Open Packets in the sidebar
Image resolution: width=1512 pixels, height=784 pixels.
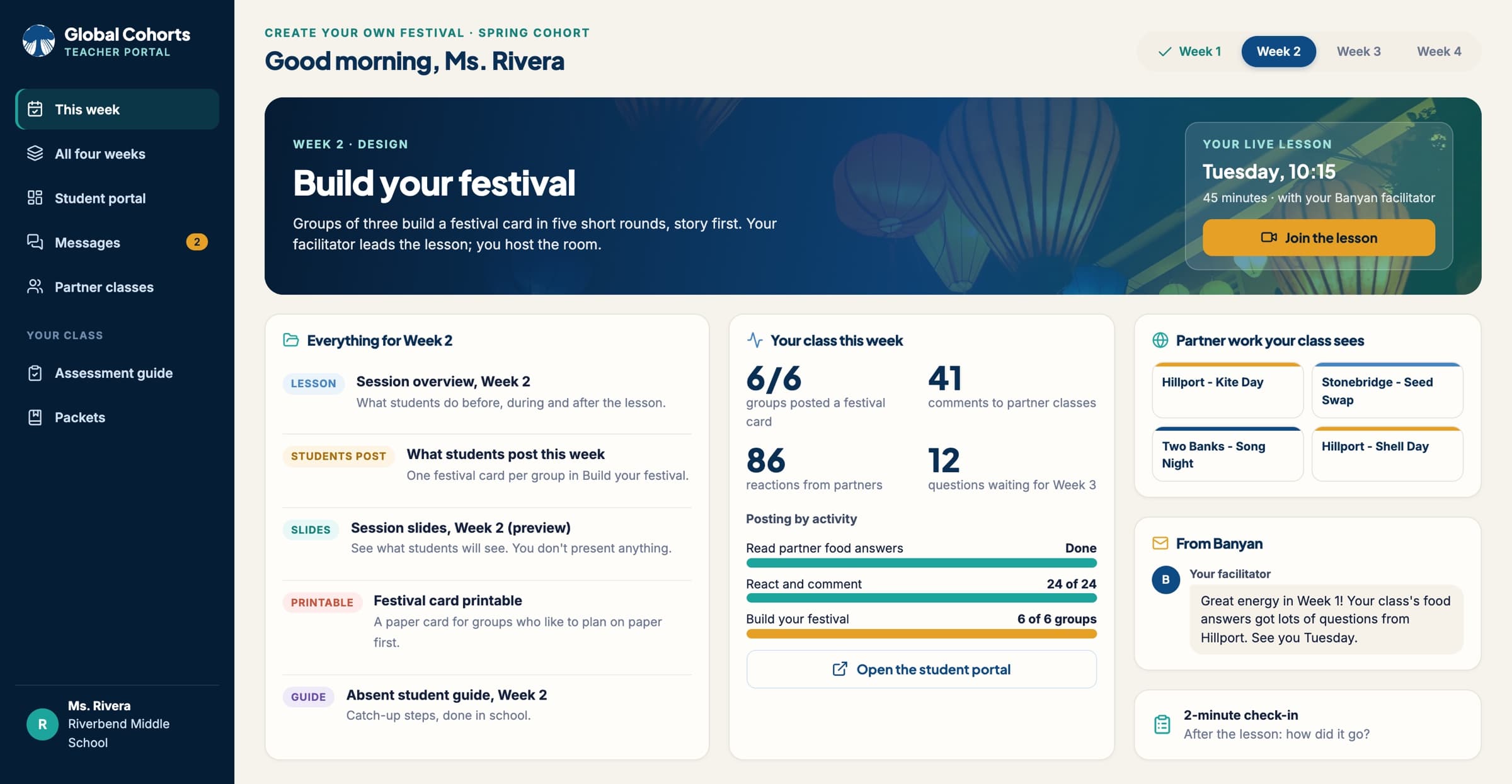coord(117,417)
